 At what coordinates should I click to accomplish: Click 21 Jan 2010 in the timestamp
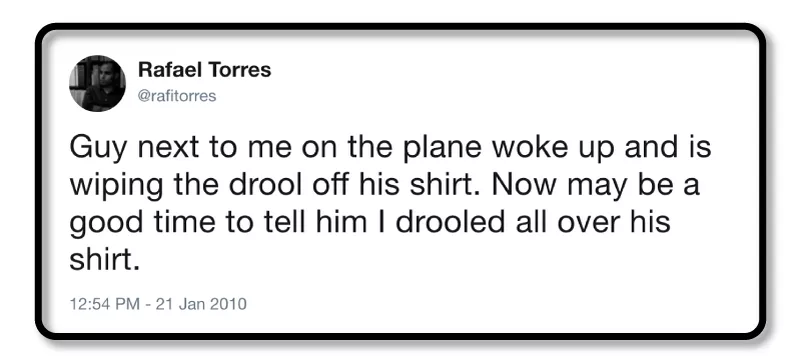tap(201, 304)
